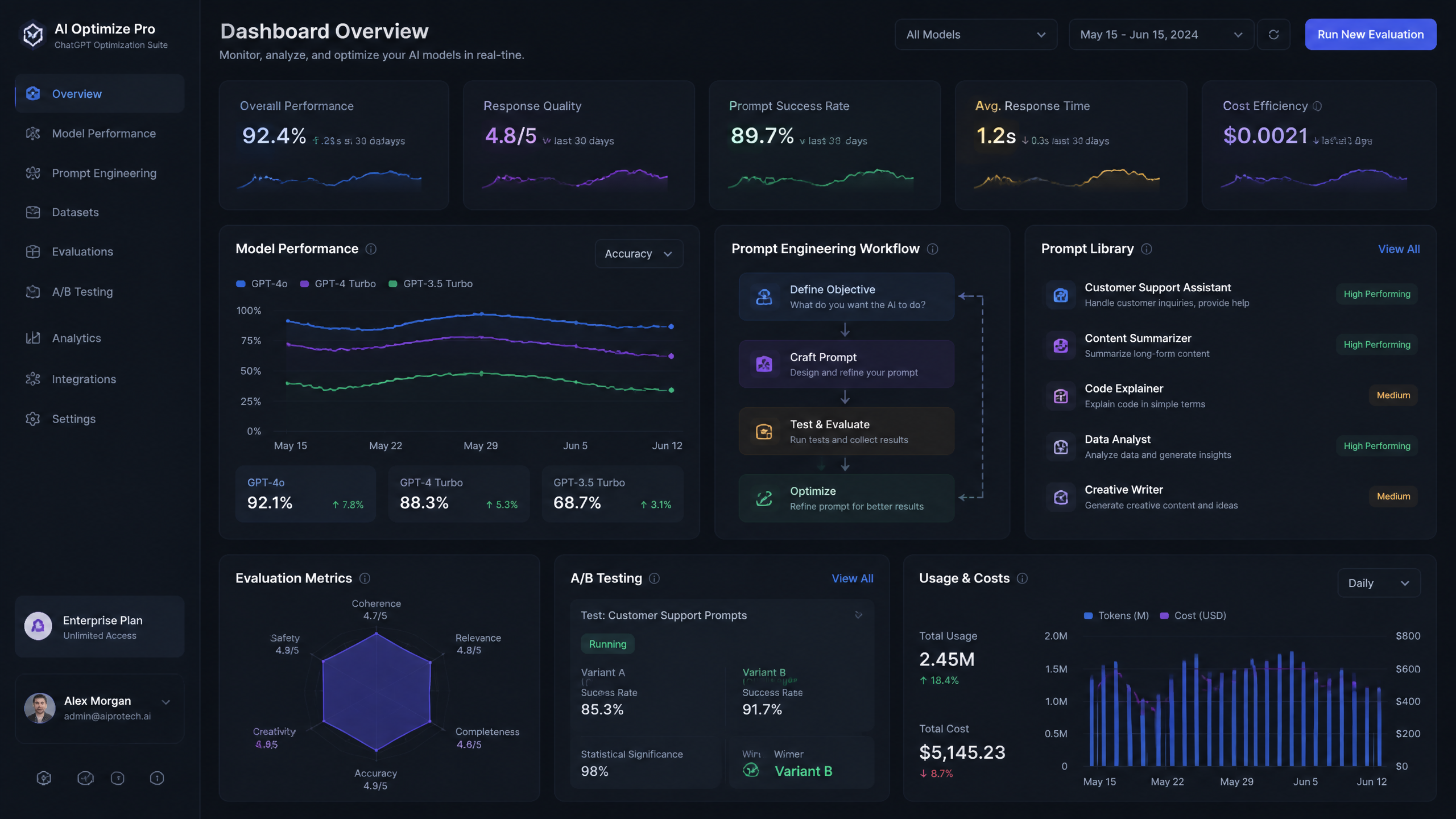
Task: Click the Variant B winner label
Action: [x=803, y=771]
